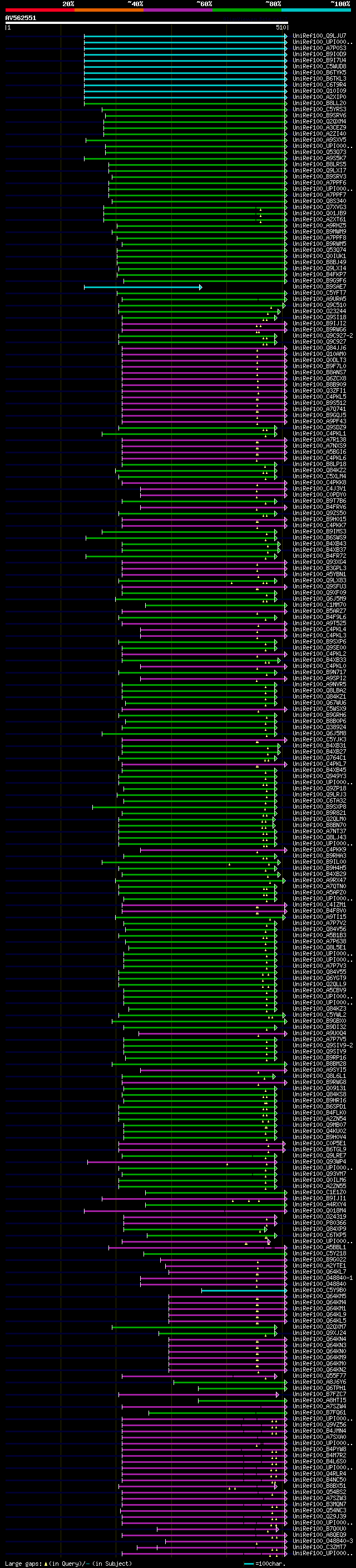The width and height of the screenshot is (356, 1568).
Task: Open hit UniRef100_A7P0S3
Action: tap(319, 48)
